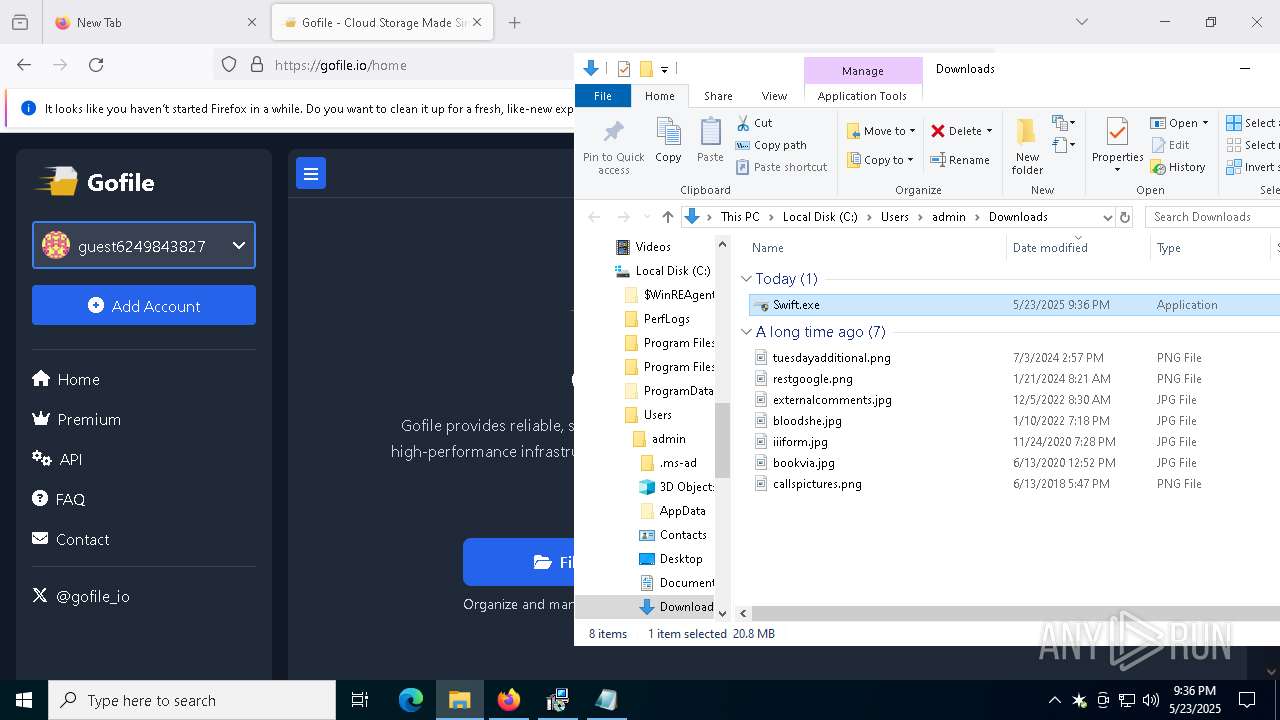The image size is (1280, 720).
Task: Click the History ribbon button
Action: pyautogui.click(x=1178, y=167)
